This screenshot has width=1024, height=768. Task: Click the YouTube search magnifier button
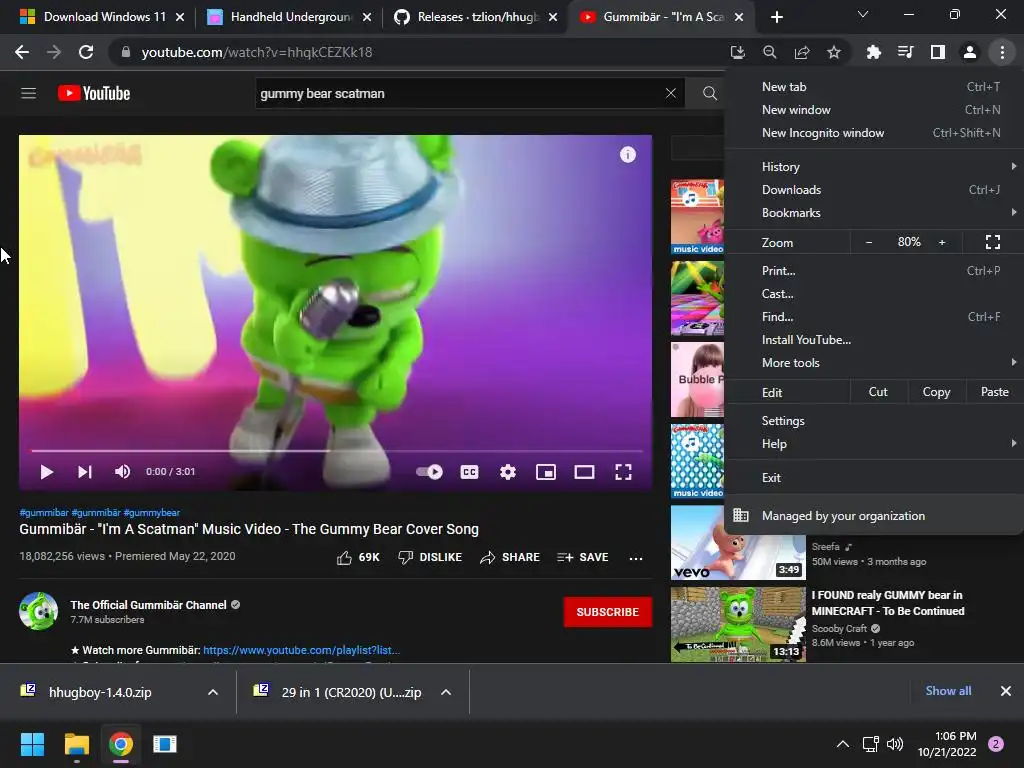click(710, 93)
